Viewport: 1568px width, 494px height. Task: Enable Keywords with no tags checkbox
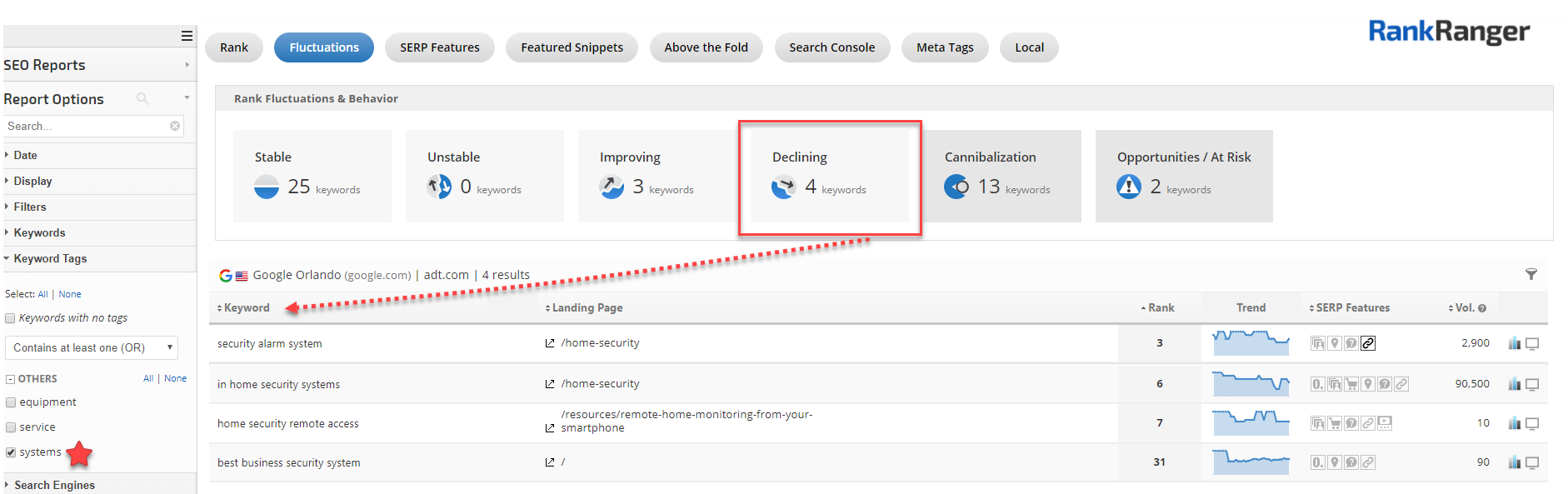11,318
